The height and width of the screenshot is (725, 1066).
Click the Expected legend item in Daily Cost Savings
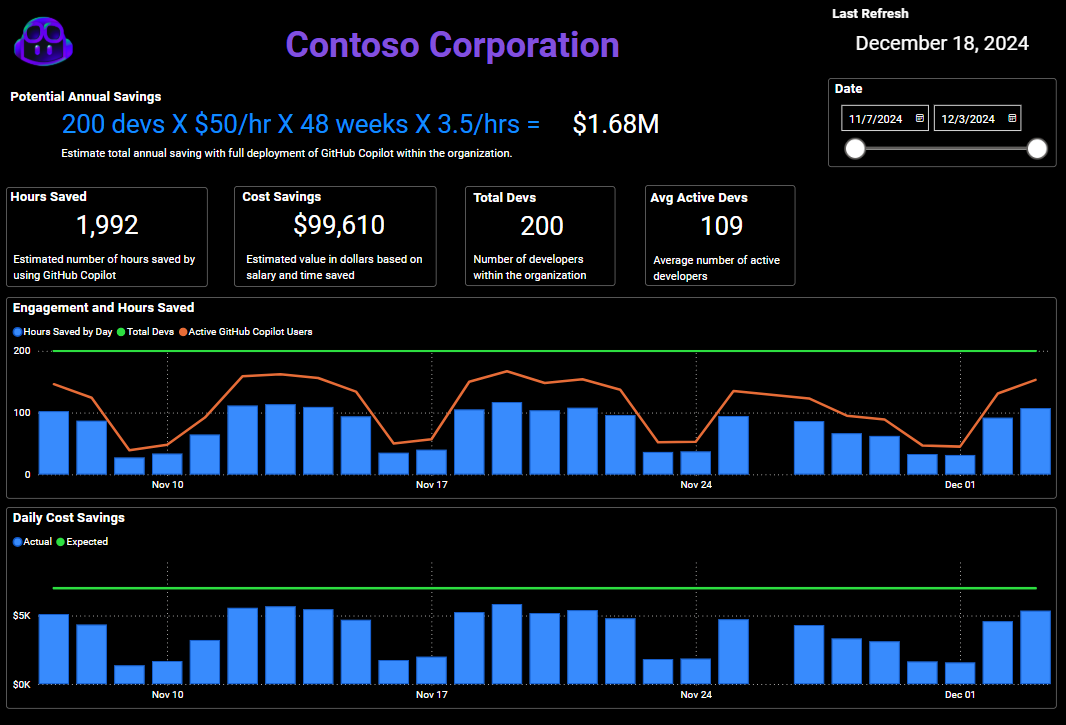pyautogui.click(x=82, y=542)
